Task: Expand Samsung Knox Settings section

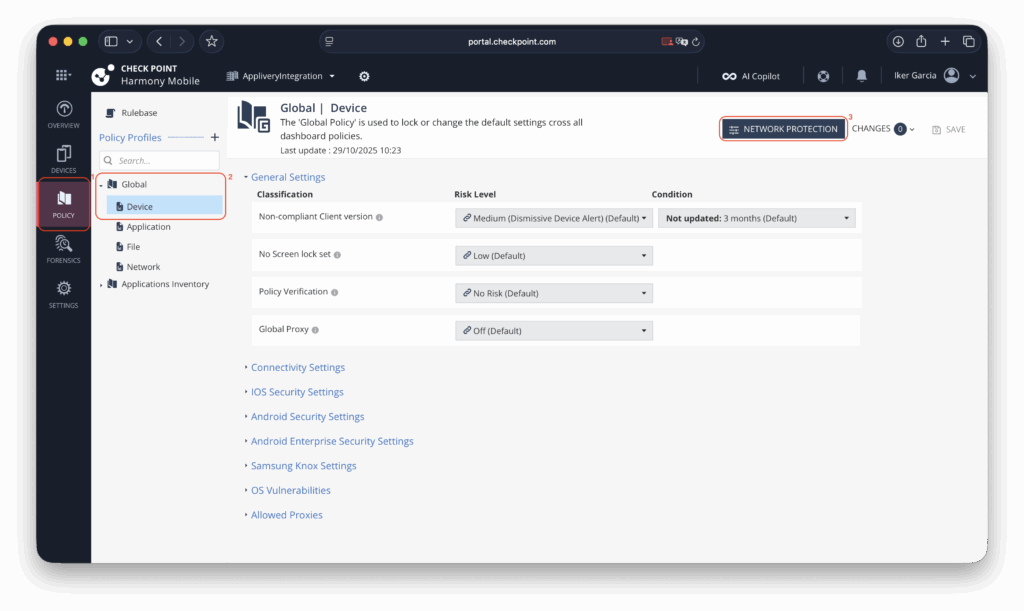Action: point(303,466)
